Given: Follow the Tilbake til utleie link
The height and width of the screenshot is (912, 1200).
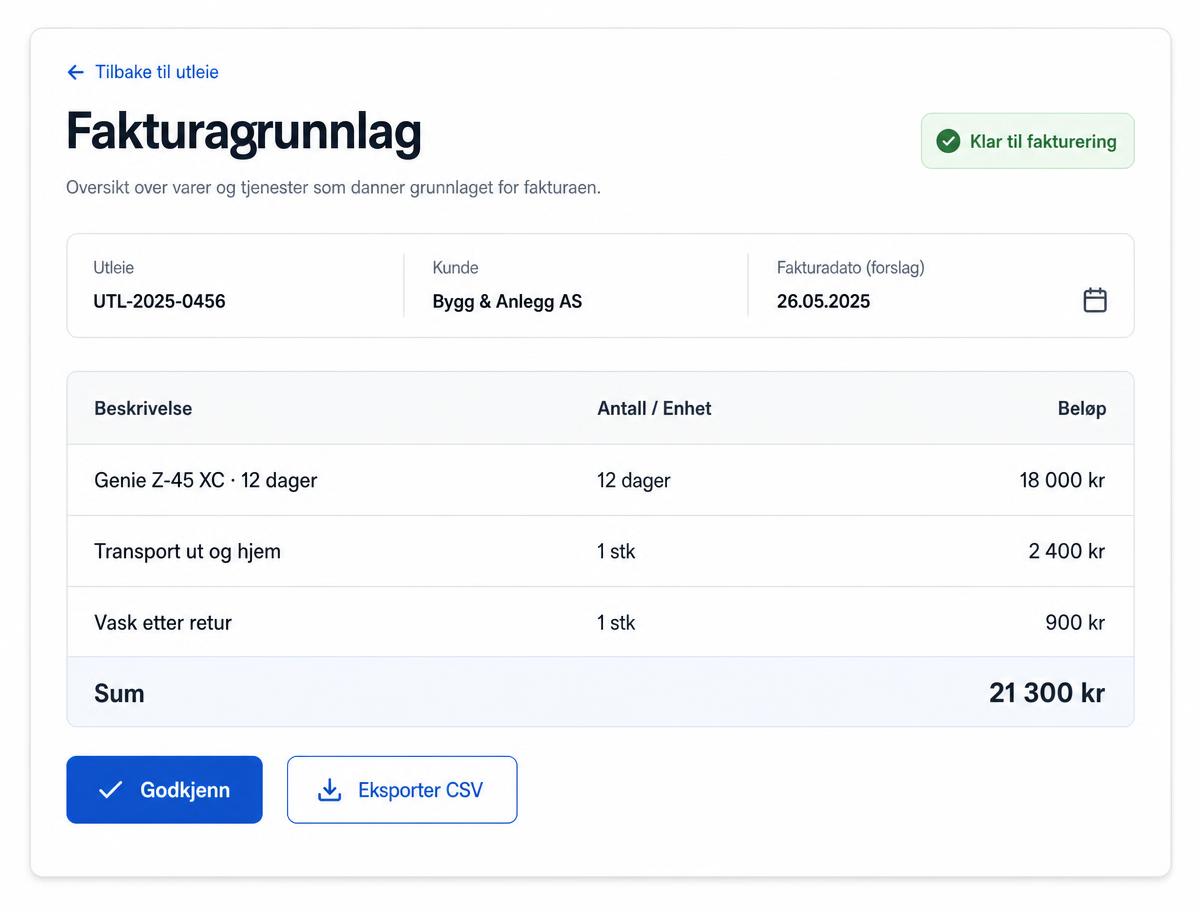Looking at the screenshot, I should (x=157, y=72).
